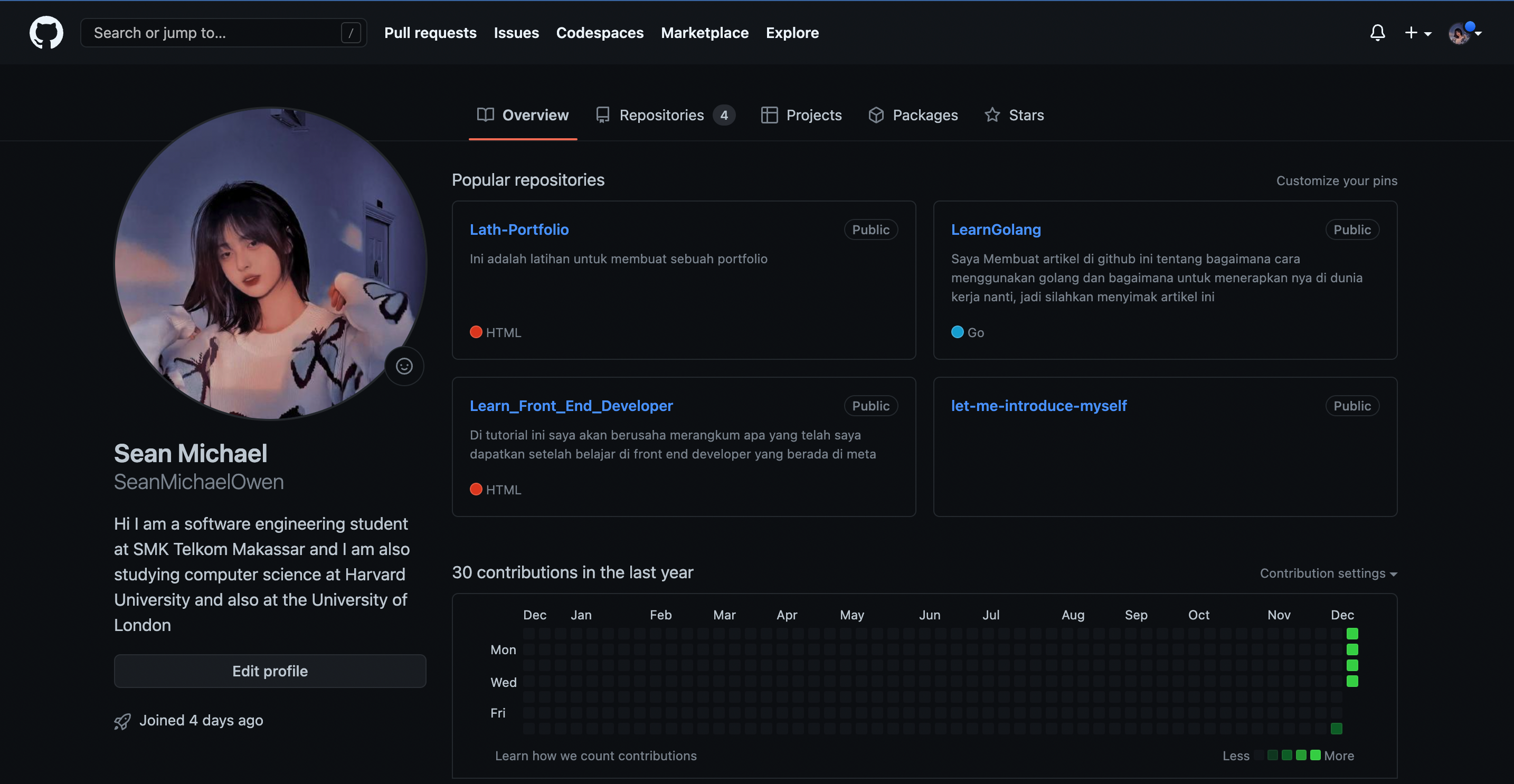Open the Explore page
Image resolution: width=1514 pixels, height=784 pixels.
792,33
